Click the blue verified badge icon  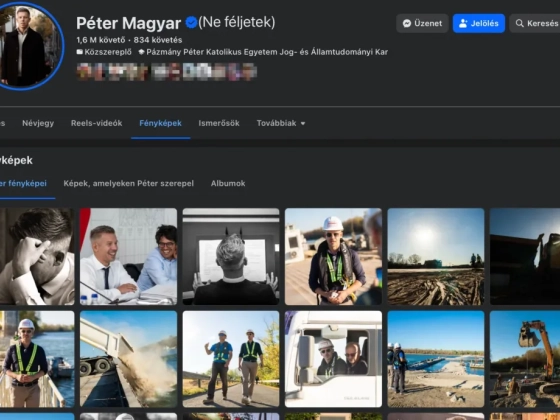191,23
